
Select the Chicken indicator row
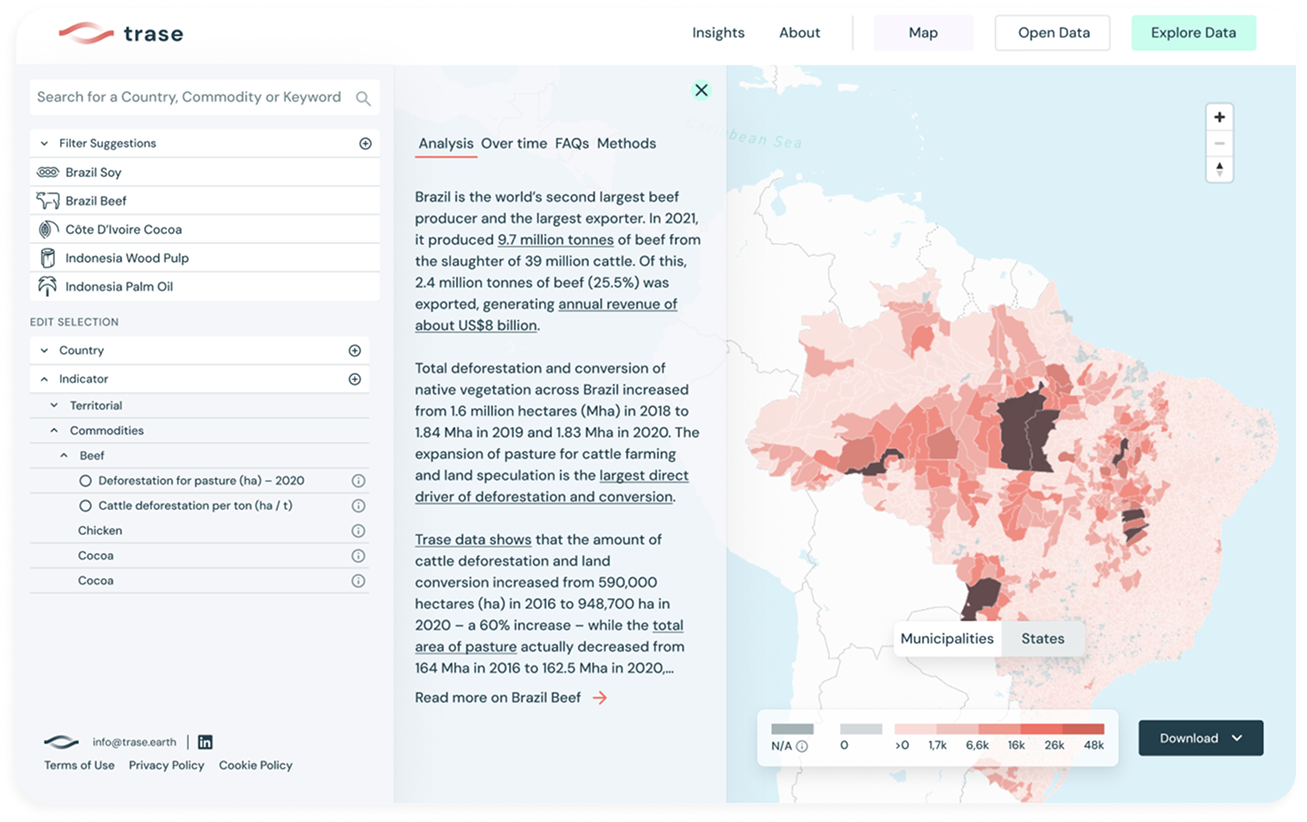pyautogui.click(x=199, y=531)
